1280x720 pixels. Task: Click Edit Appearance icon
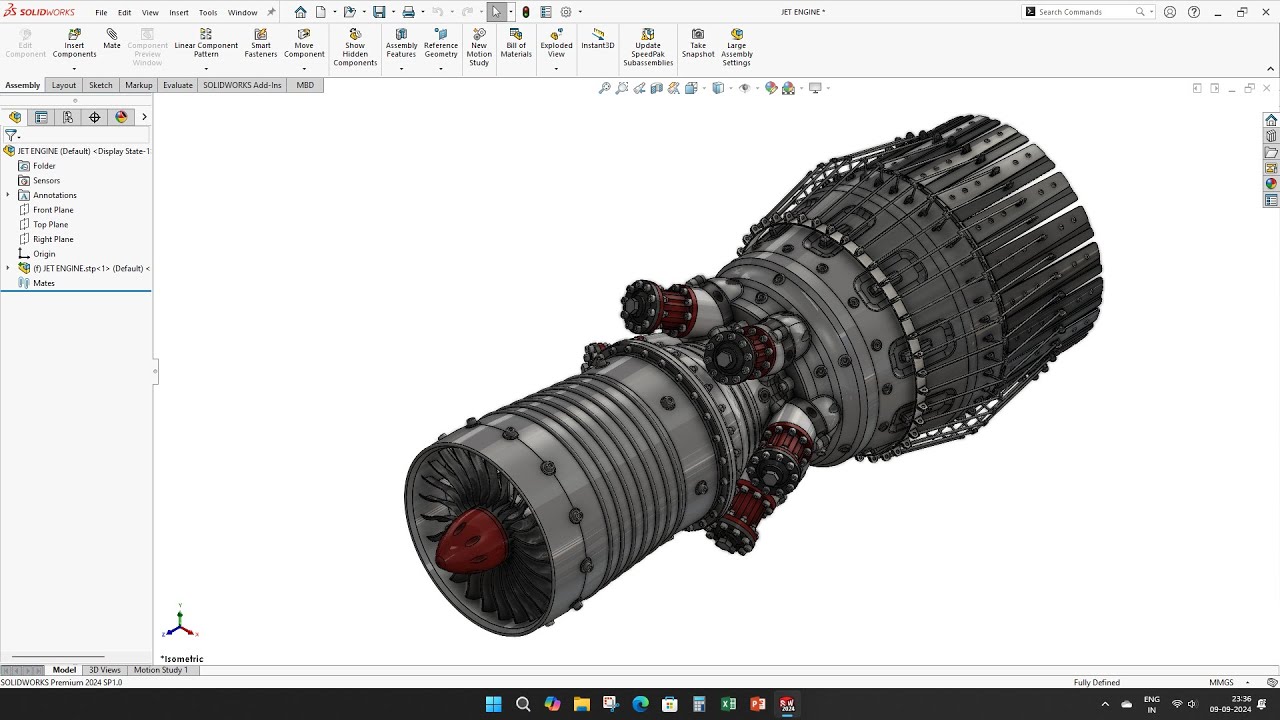pos(770,88)
